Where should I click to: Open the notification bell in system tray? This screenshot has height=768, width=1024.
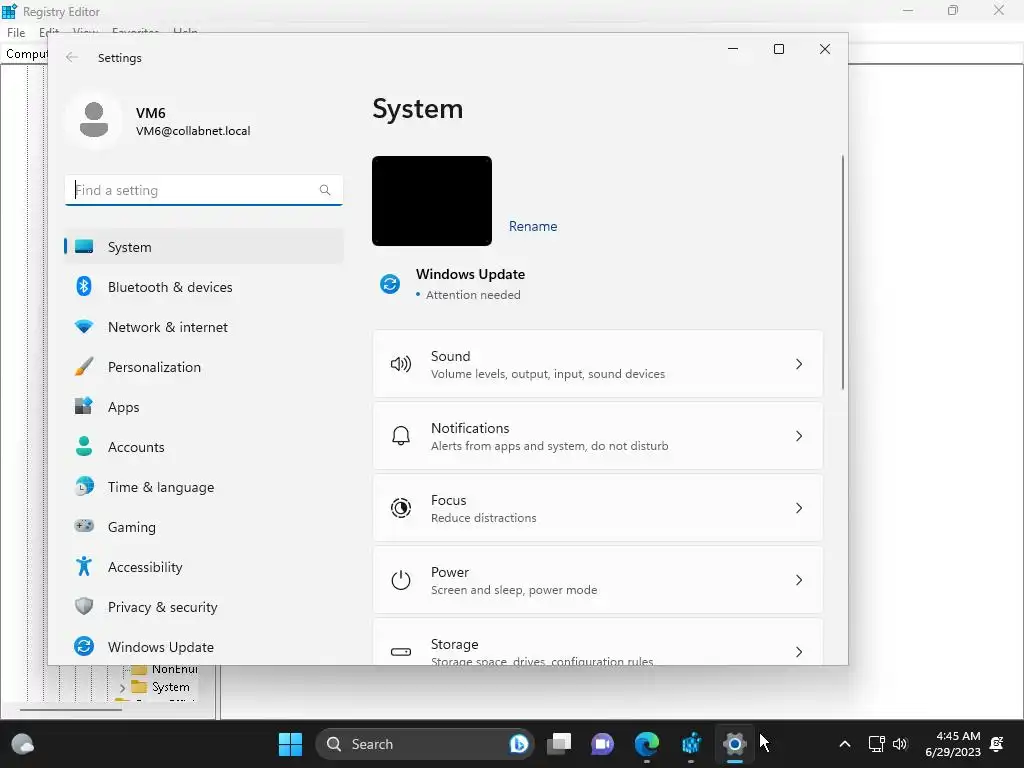[x=997, y=744]
